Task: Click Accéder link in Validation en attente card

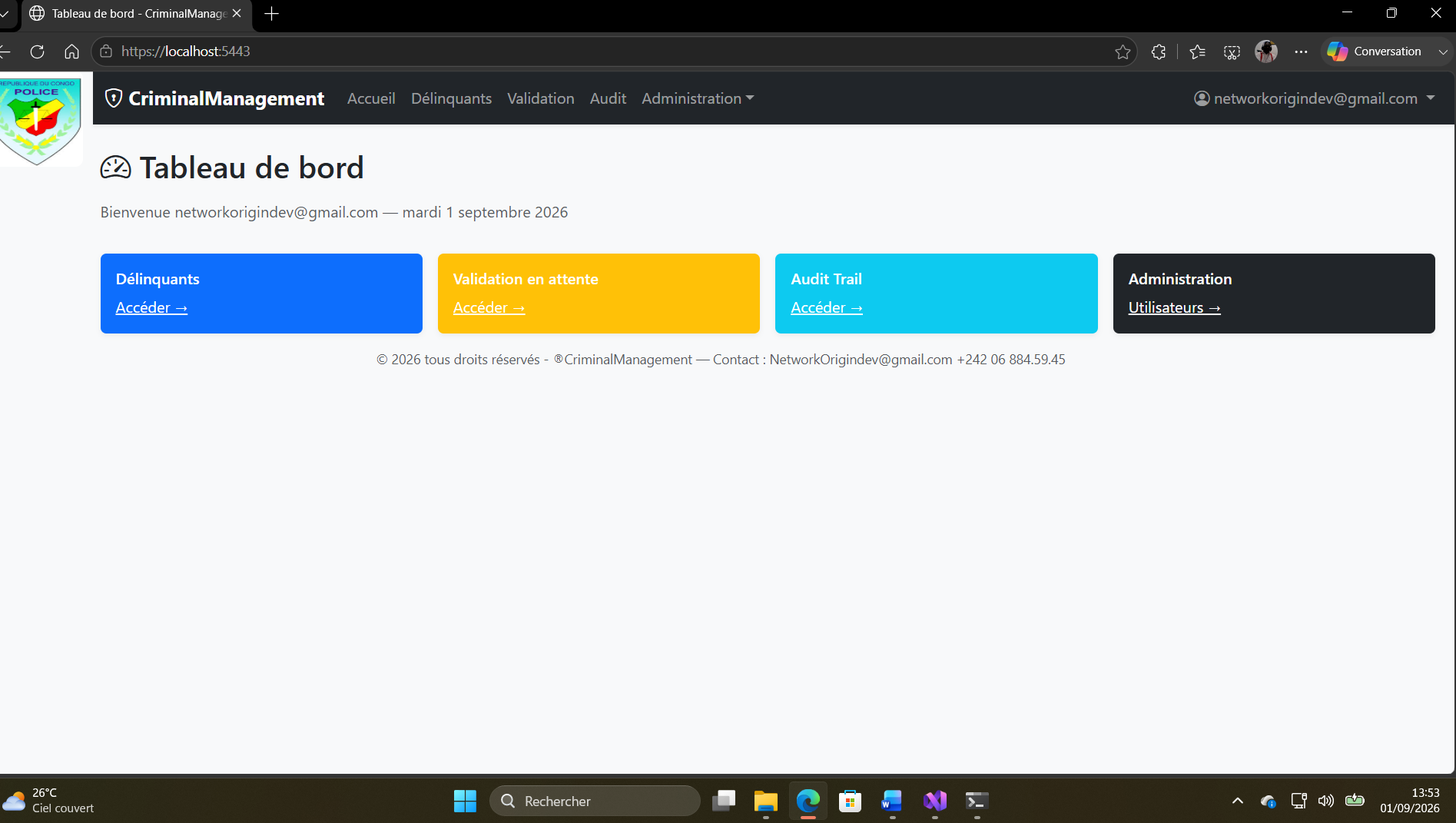Action: point(489,307)
